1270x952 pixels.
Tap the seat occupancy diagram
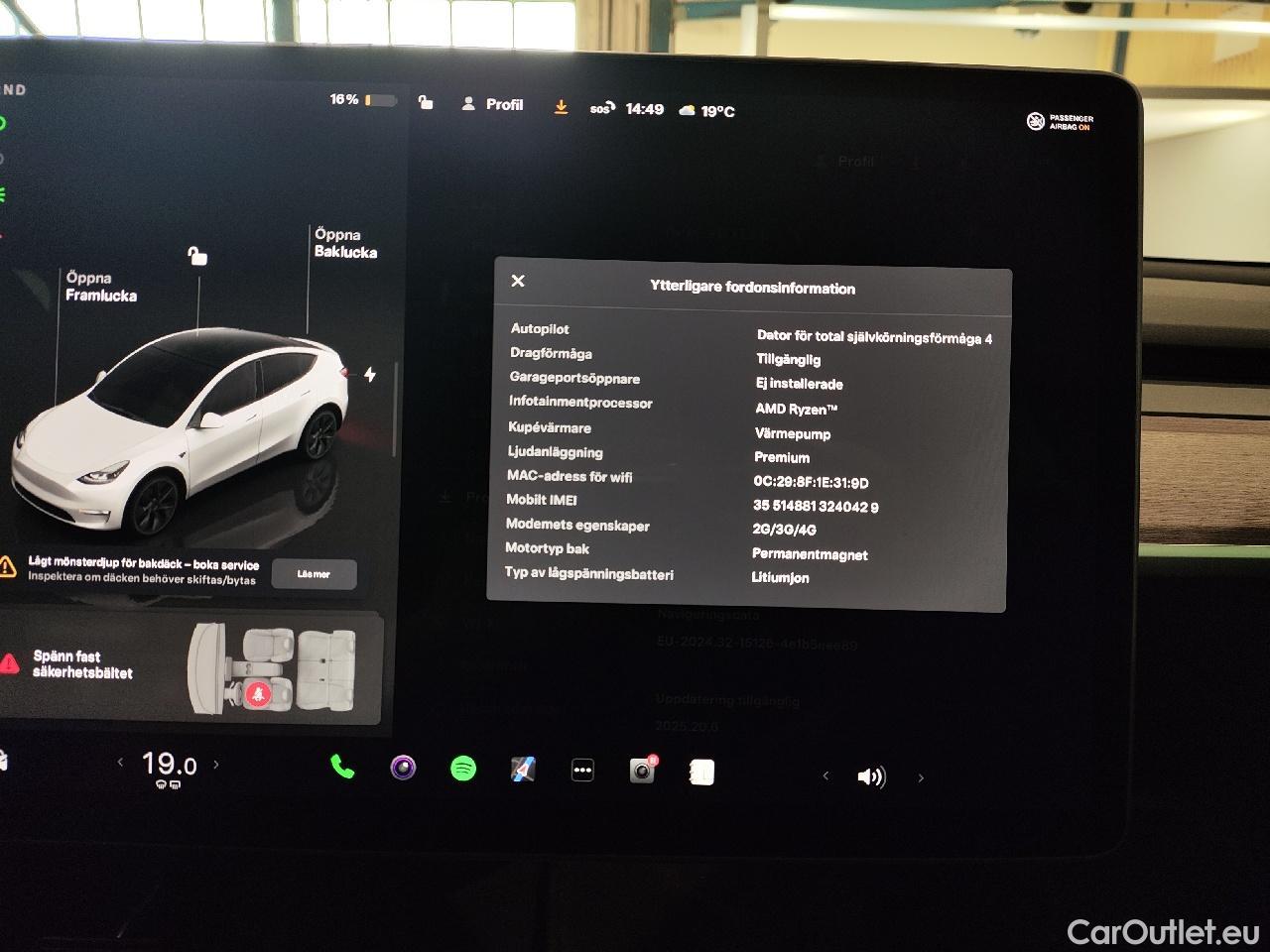(272, 666)
